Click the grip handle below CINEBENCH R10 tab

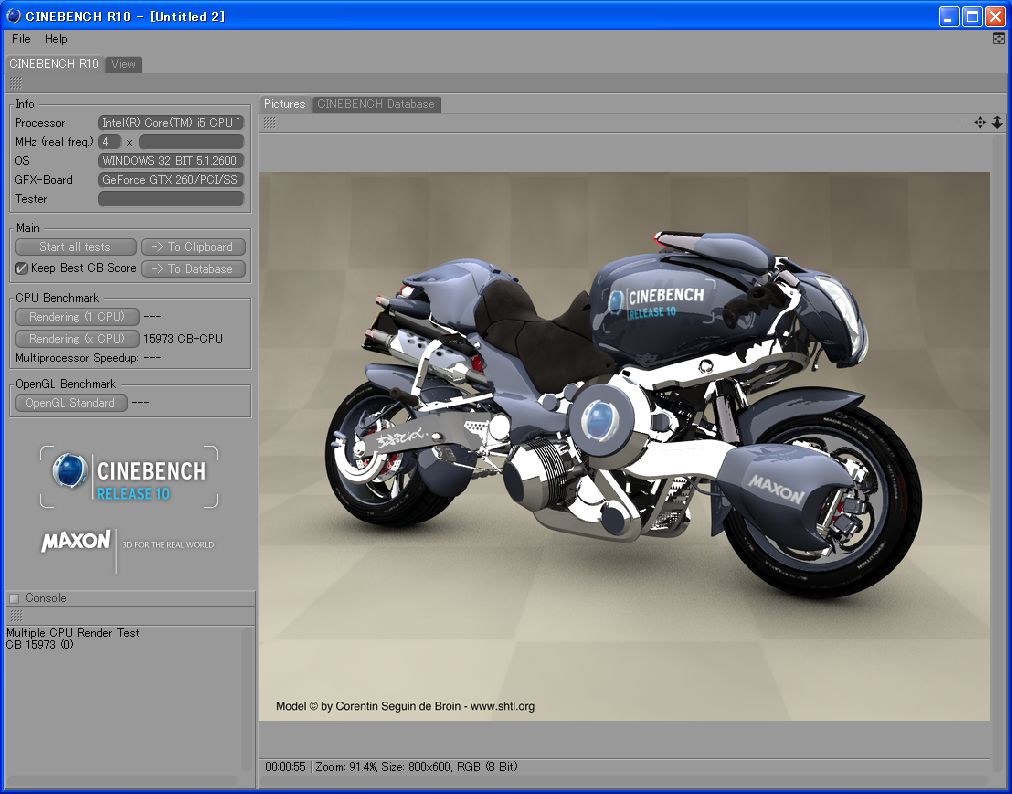pyautogui.click(x=16, y=83)
